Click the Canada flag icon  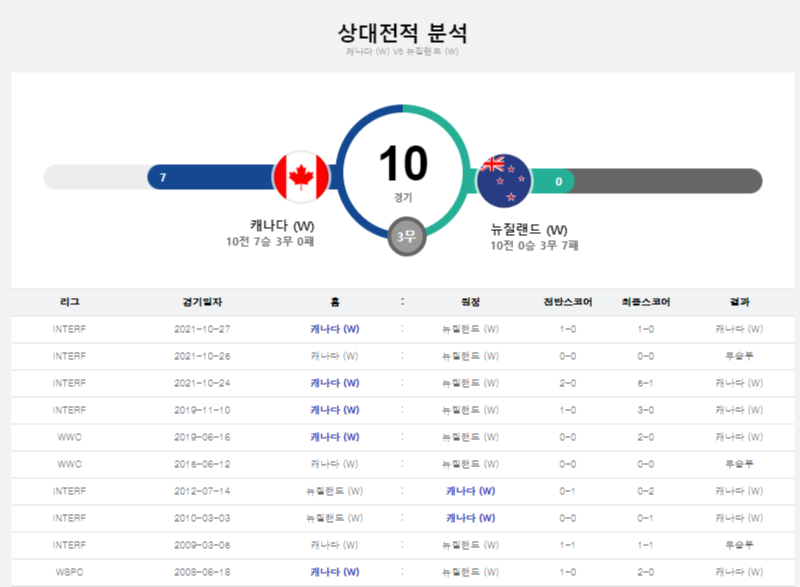click(x=302, y=177)
